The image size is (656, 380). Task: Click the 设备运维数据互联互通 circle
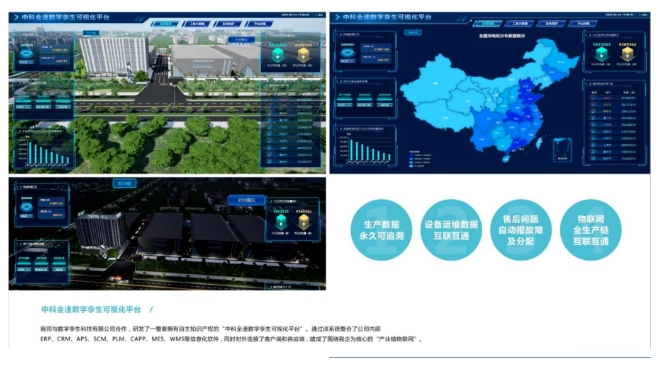tap(451, 230)
